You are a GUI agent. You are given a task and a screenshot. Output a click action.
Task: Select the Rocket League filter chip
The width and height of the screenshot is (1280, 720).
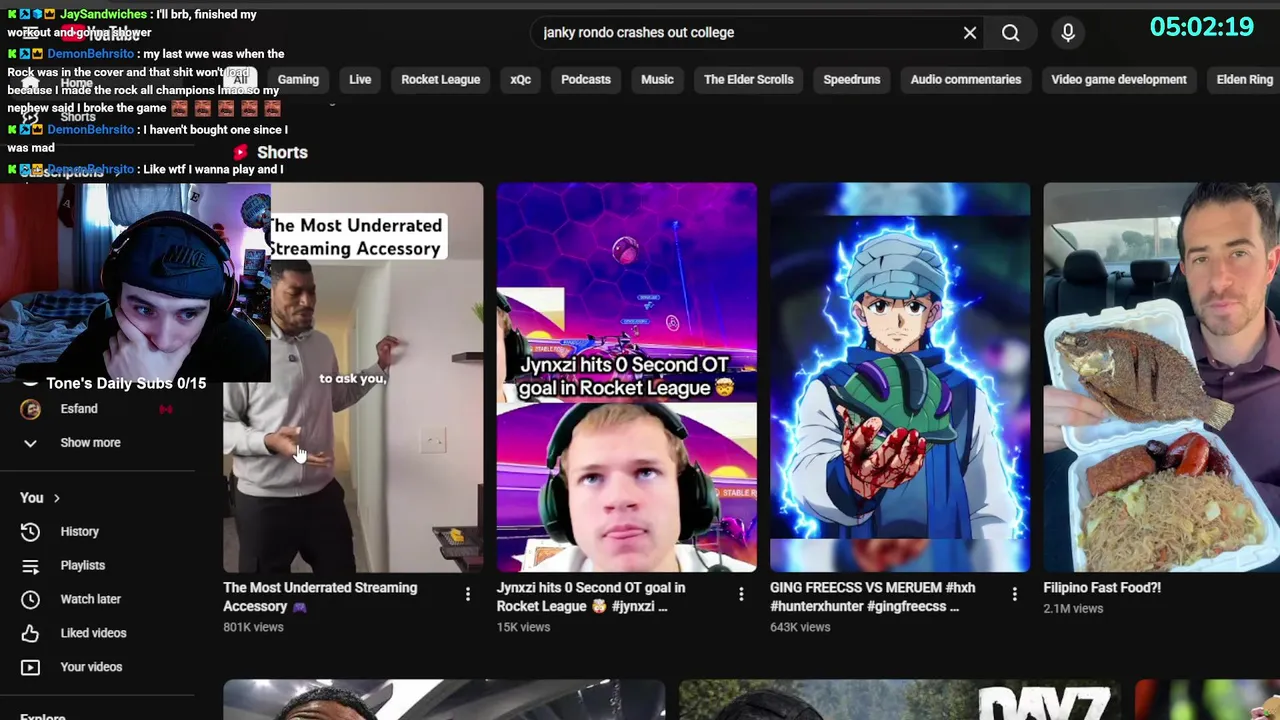441,80
